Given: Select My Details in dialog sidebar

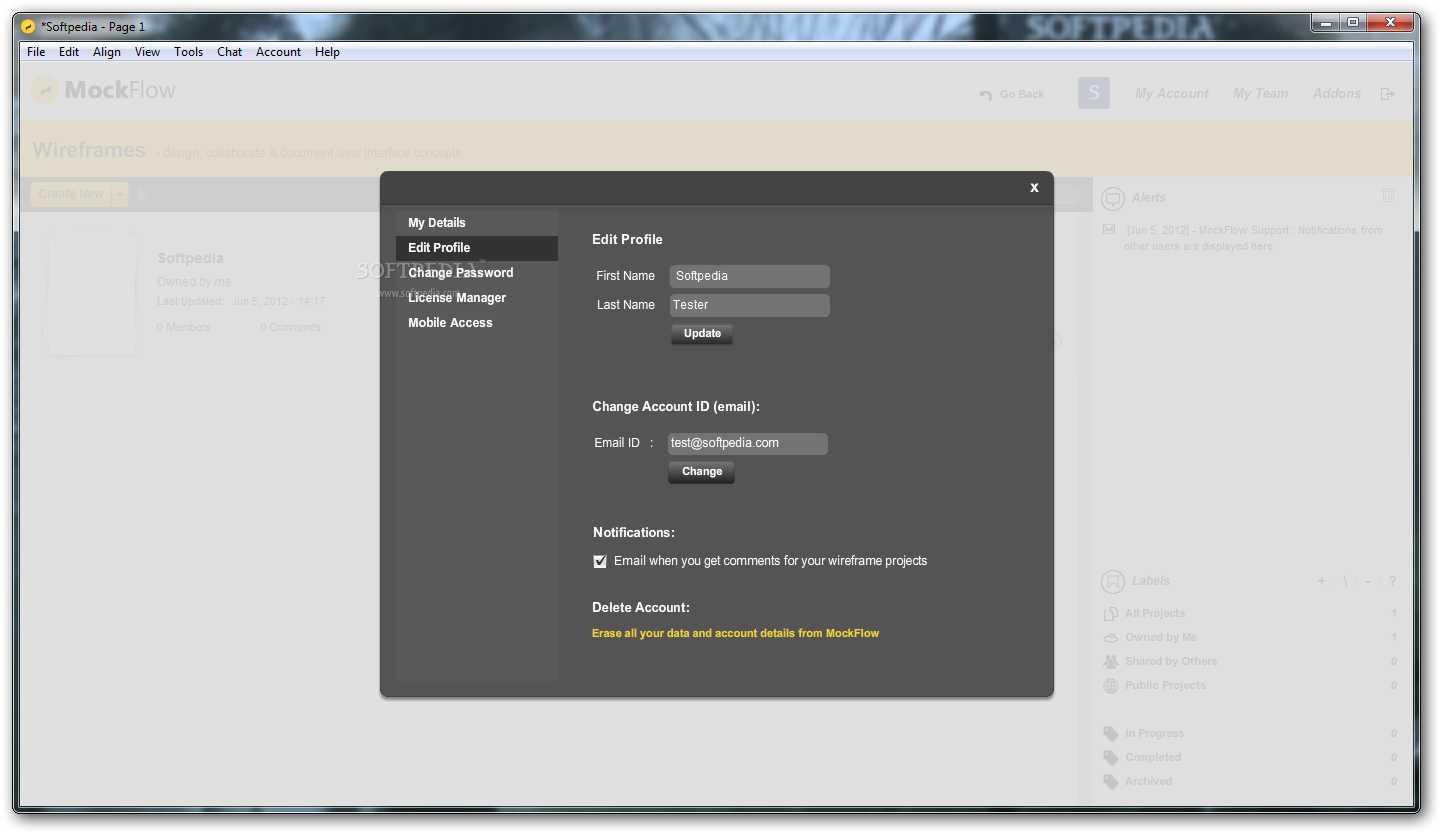Looking at the screenshot, I should [x=477, y=223].
